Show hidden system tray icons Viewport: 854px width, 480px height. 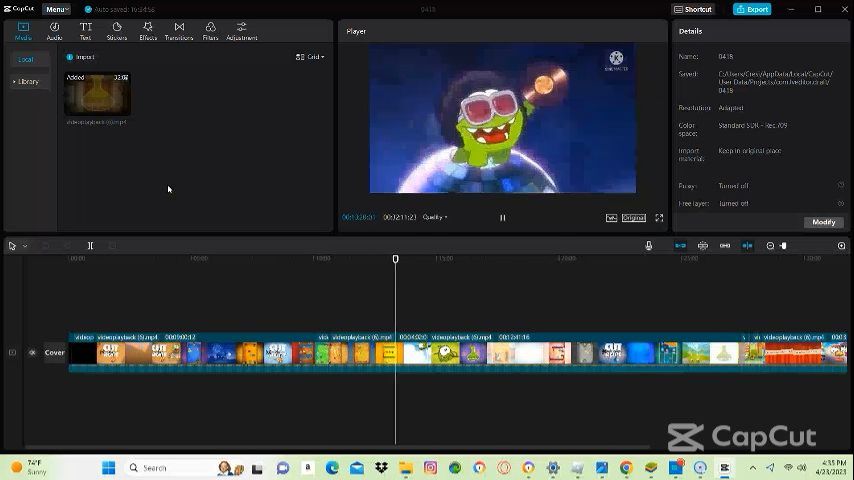753,467
